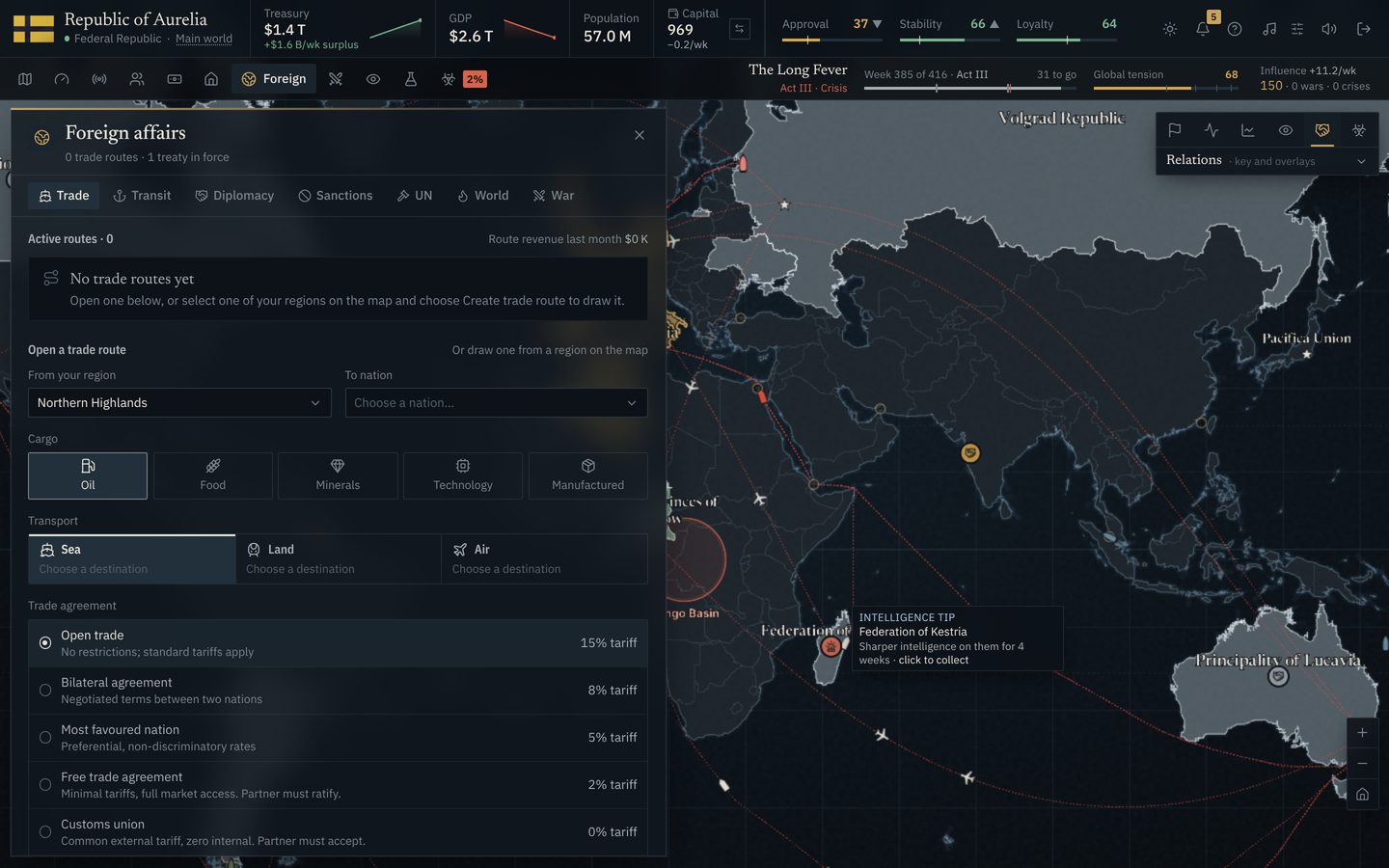Switch to the Diplomacy tab
1389x868 pixels.
point(234,196)
